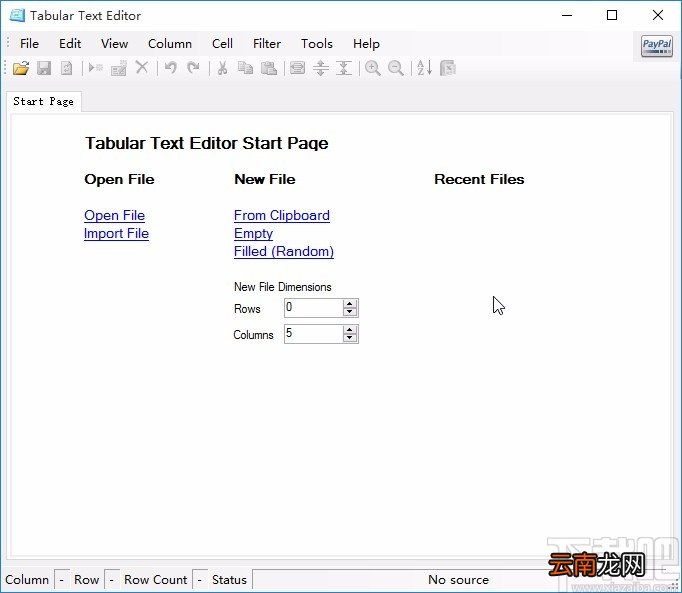Open the Help menu
The height and width of the screenshot is (593, 682).
point(366,44)
